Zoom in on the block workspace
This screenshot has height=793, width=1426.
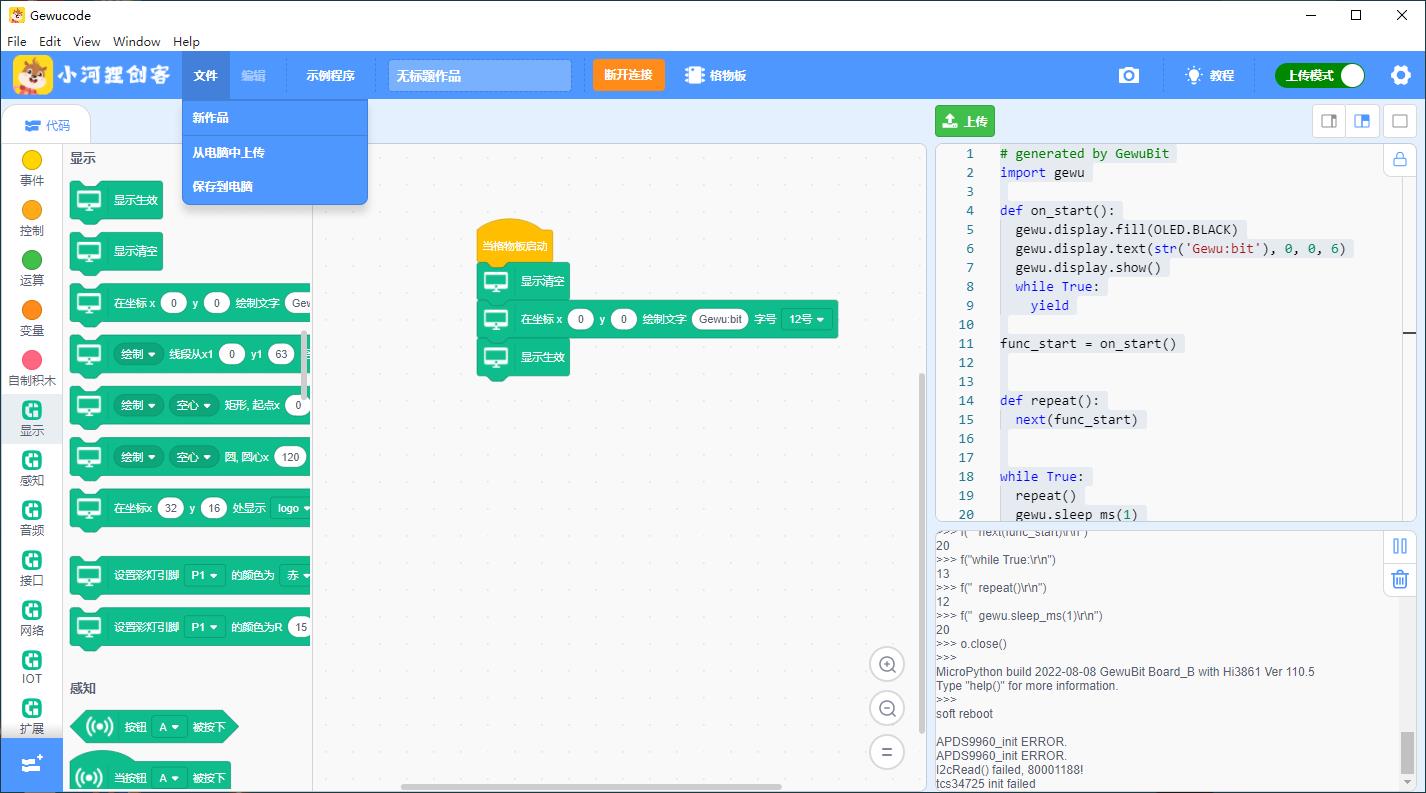(886, 665)
